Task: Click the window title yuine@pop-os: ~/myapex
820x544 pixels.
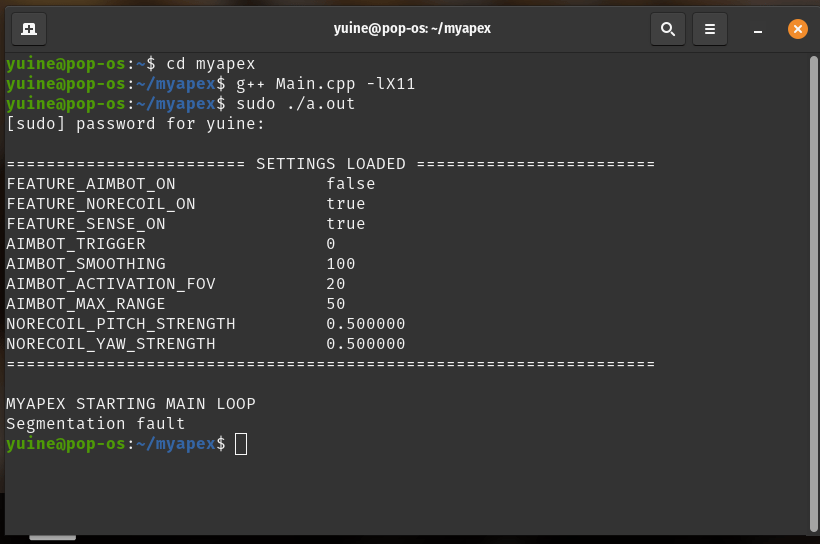Action: pyautogui.click(x=412, y=28)
